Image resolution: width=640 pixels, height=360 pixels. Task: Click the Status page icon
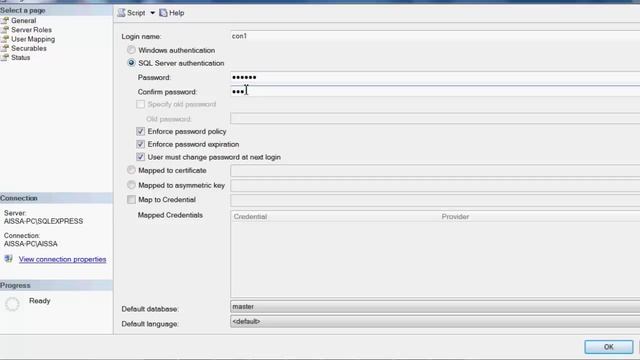[x=5, y=58]
